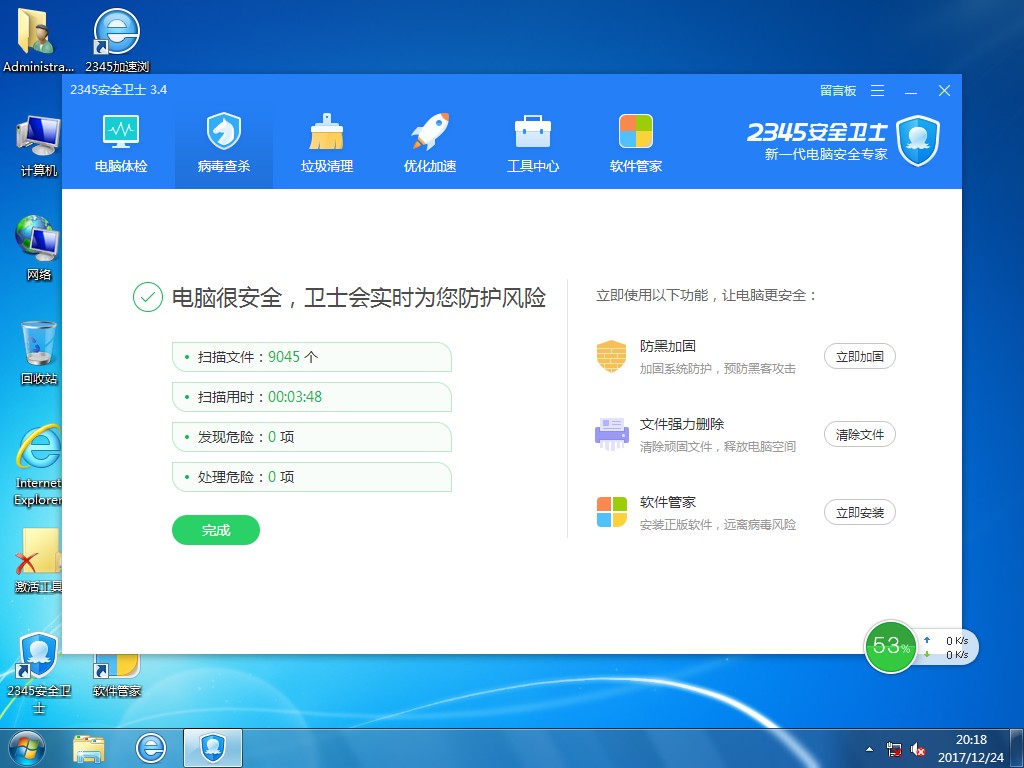The image size is (1024, 768).
Task: Click the green checkmark safe status icon
Action: [148, 297]
